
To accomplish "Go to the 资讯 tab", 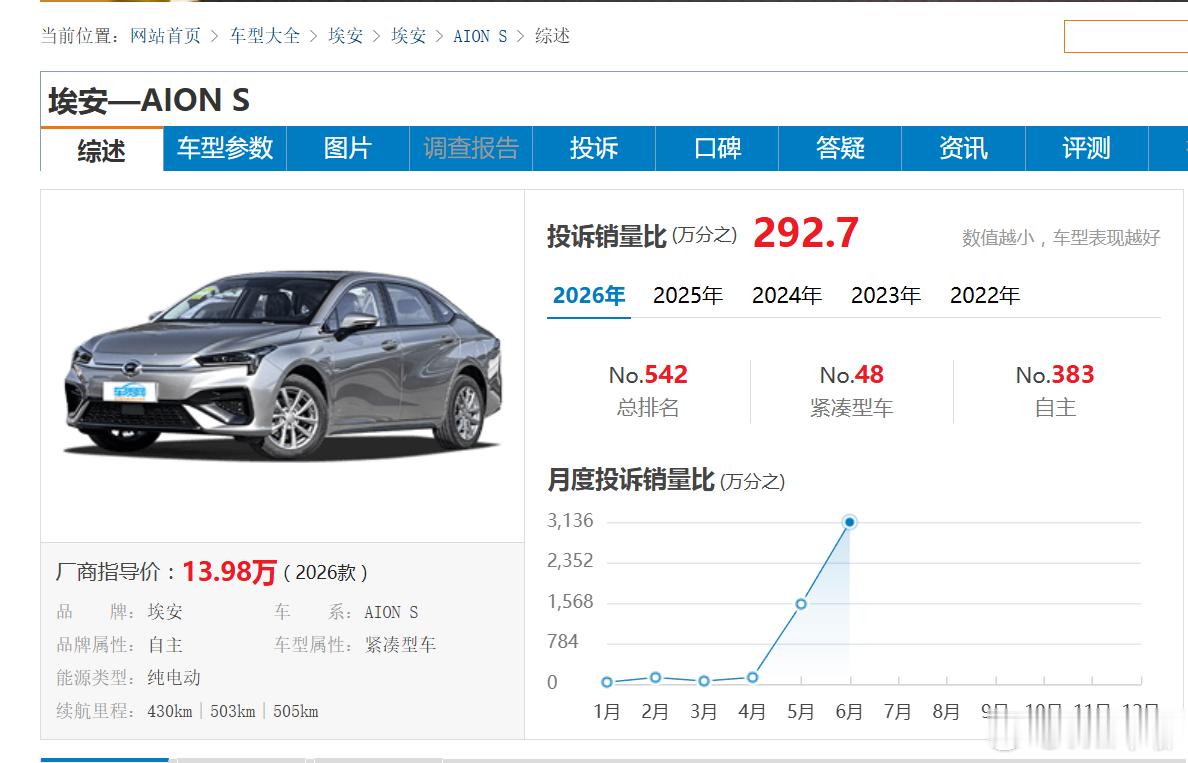I will [964, 149].
